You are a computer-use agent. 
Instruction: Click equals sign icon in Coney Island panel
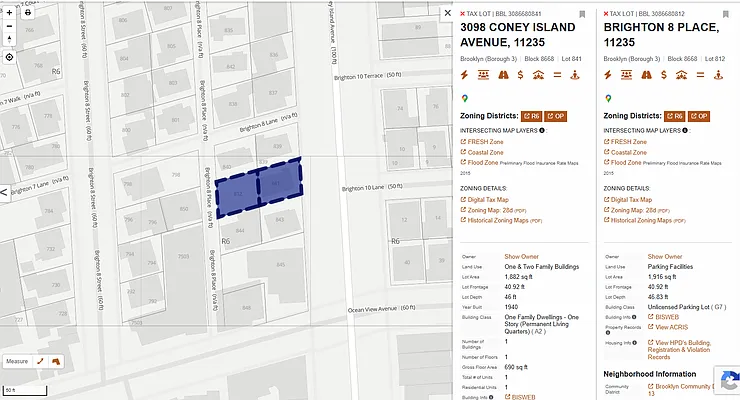coord(557,75)
